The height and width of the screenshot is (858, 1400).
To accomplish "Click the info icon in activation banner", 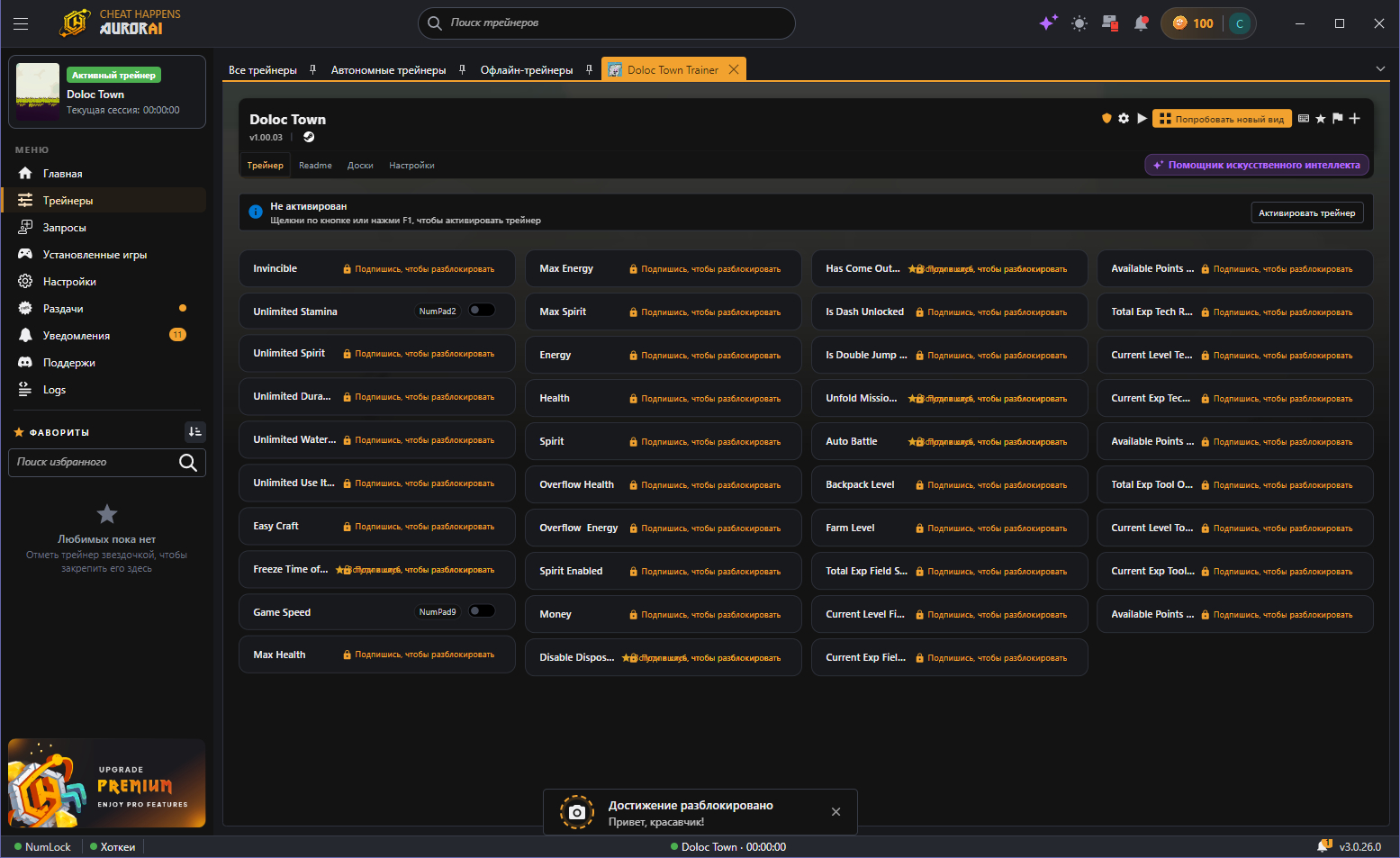I will pyautogui.click(x=256, y=212).
